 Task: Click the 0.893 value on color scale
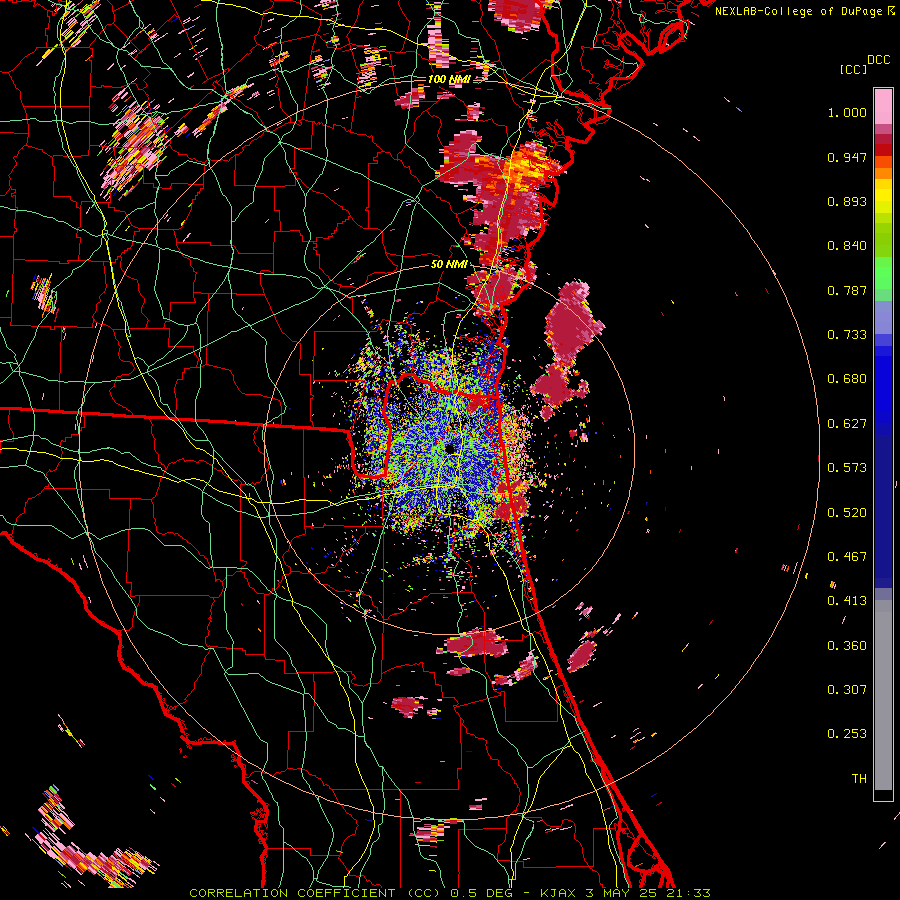click(x=847, y=201)
